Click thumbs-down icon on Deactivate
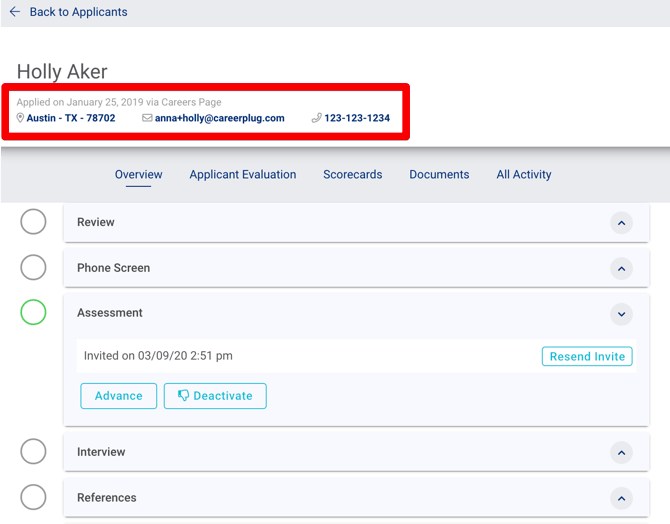The width and height of the screenshot is (670, 524). click(183, 396)
